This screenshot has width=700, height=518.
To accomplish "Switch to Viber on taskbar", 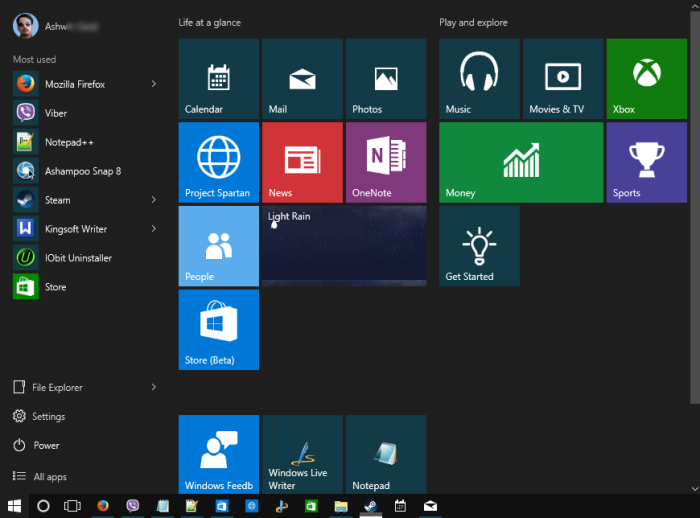I will point(133,506).
